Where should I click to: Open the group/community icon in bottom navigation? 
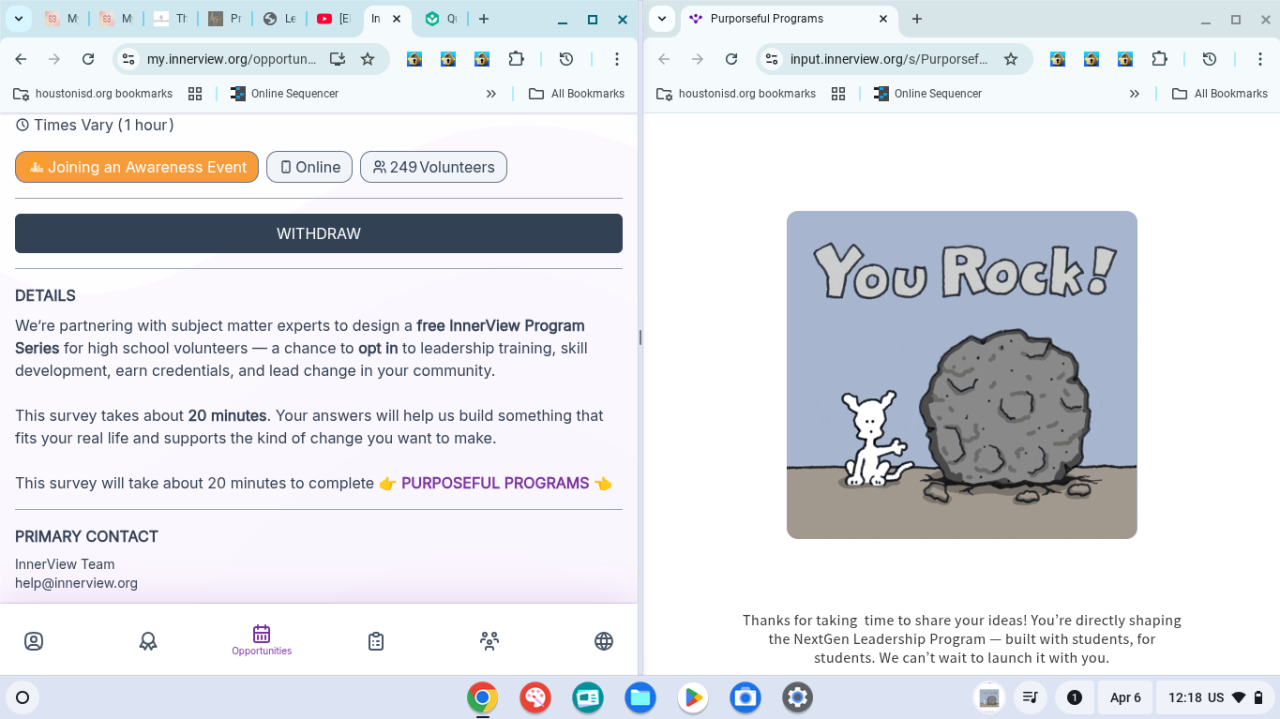coord(489,641)
